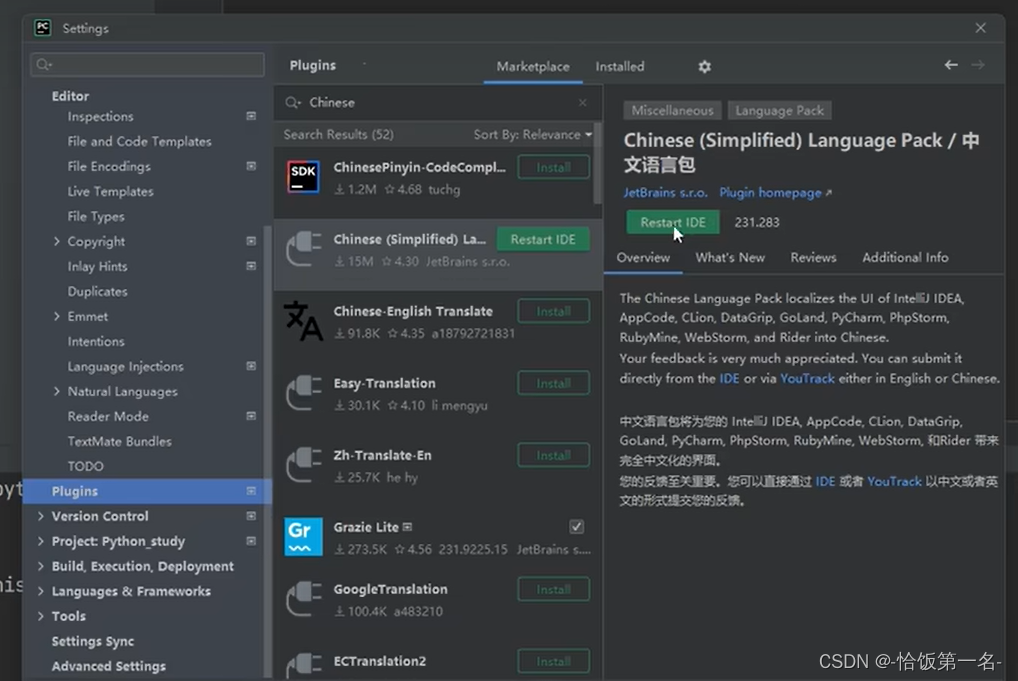Expand the Copyright tree node

pyautogui.click(x=56, y=241)
